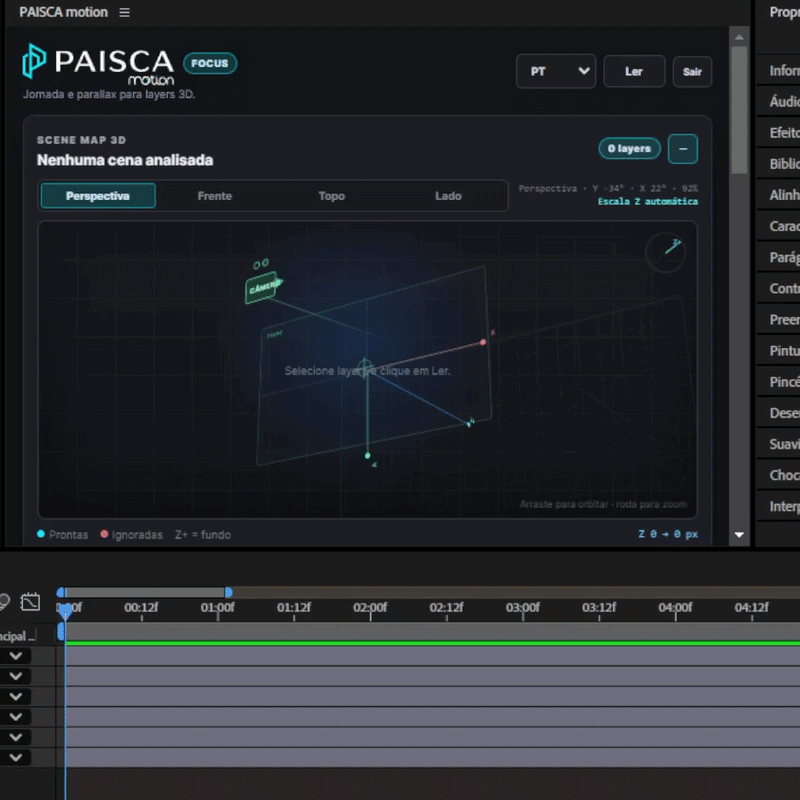Viewport: 800px width, 800px height.
Task: Click the Escala Z automática link
Action: click(x=647, y=202)
